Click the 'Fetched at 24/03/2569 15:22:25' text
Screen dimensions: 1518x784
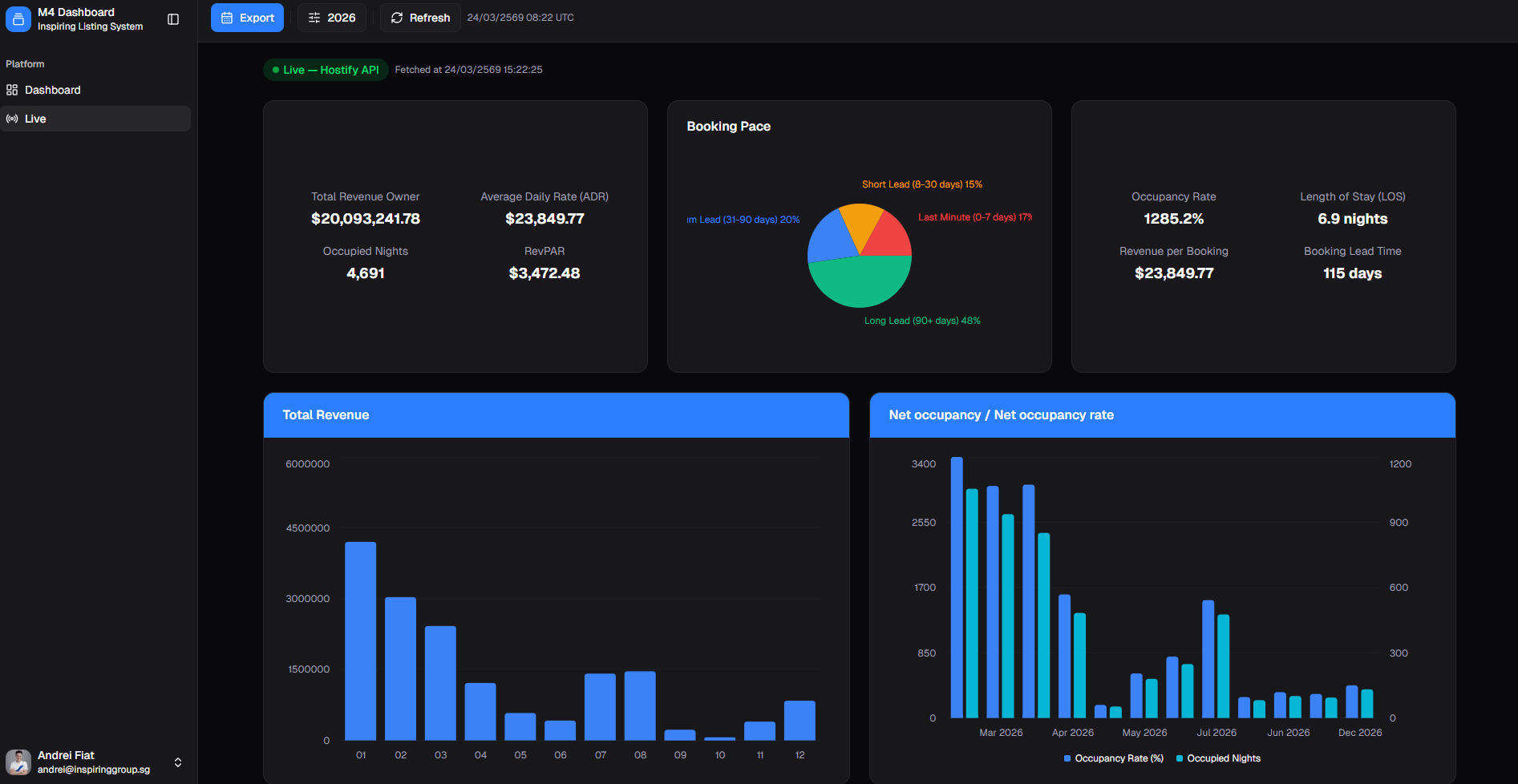click(x=468, y=70)
